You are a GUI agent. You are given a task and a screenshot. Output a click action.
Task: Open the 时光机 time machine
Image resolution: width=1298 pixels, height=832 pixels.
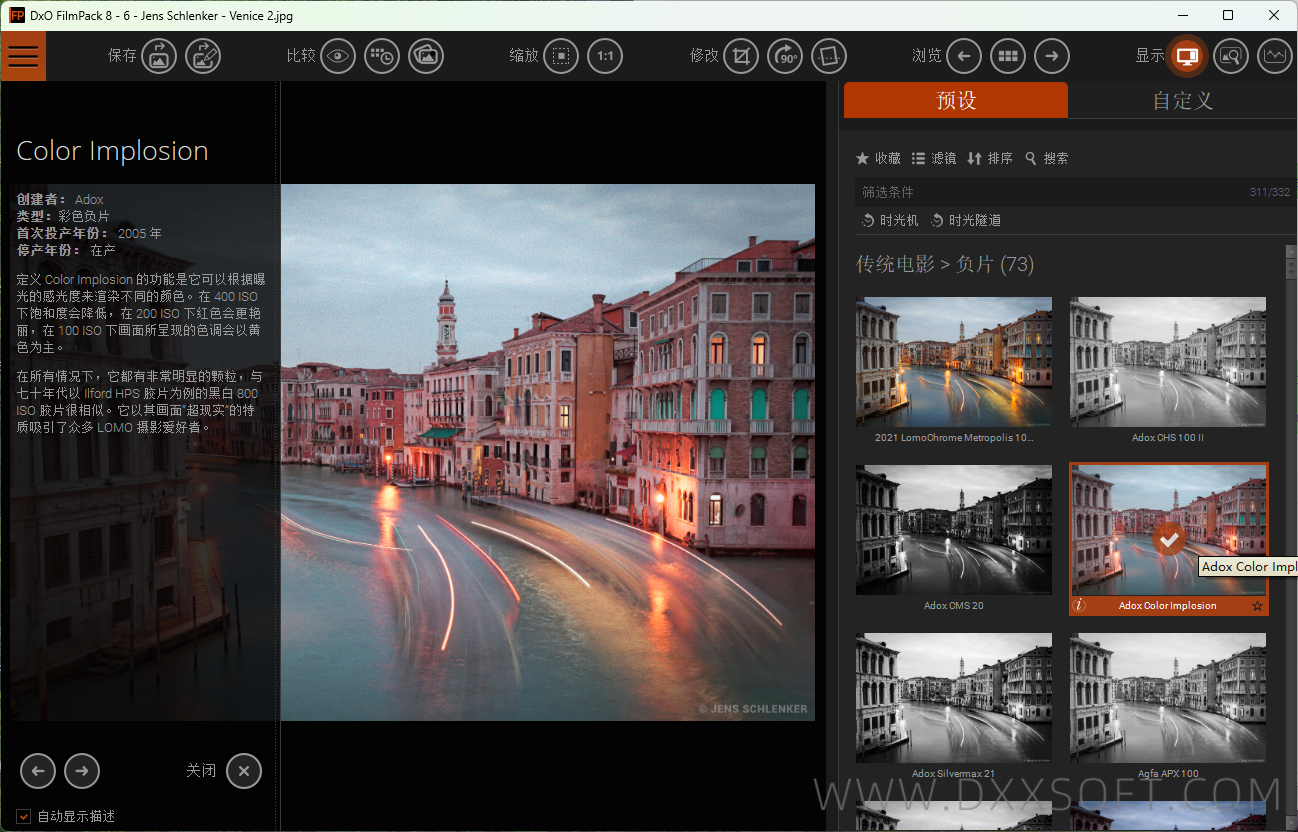(x=890, y=220)
